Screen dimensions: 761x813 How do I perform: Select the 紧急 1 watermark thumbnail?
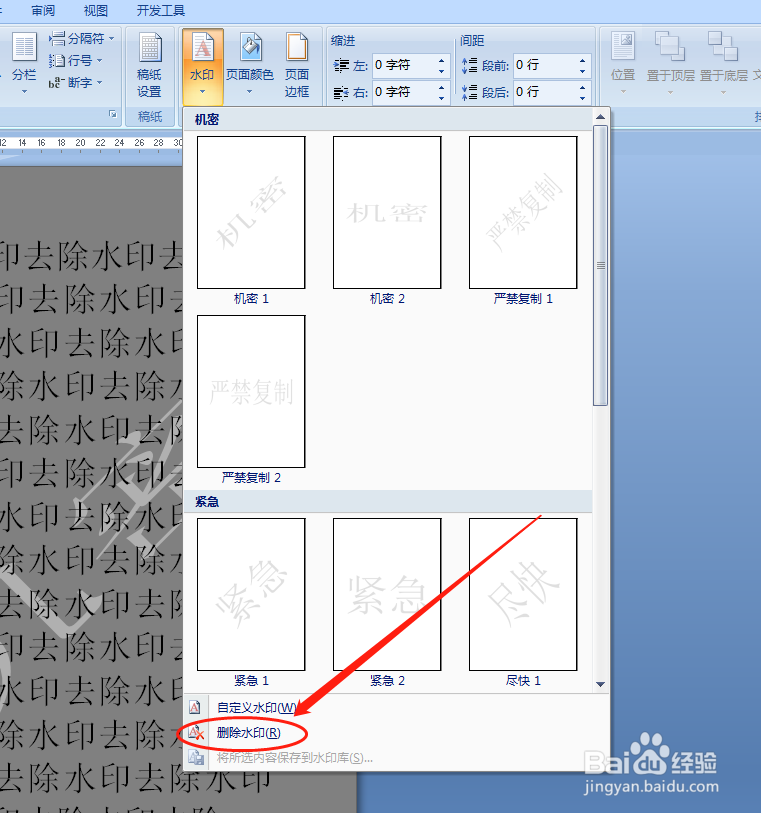click(251, 594)
